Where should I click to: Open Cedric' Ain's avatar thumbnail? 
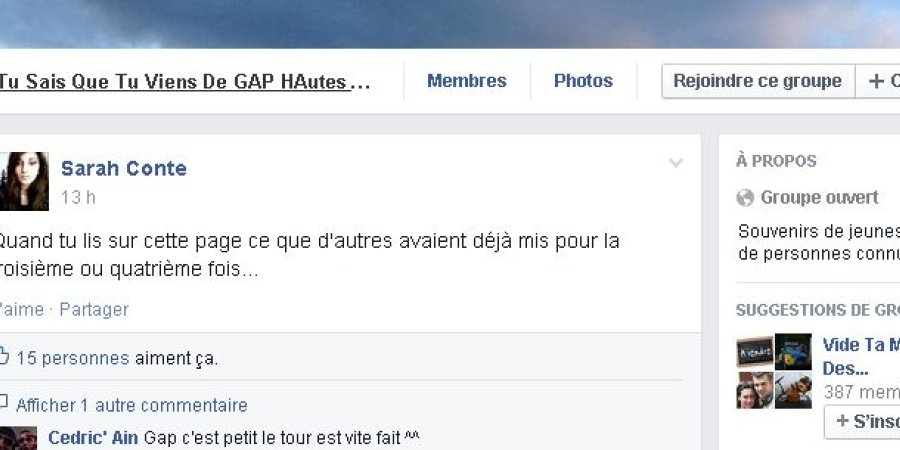point(18,439)
